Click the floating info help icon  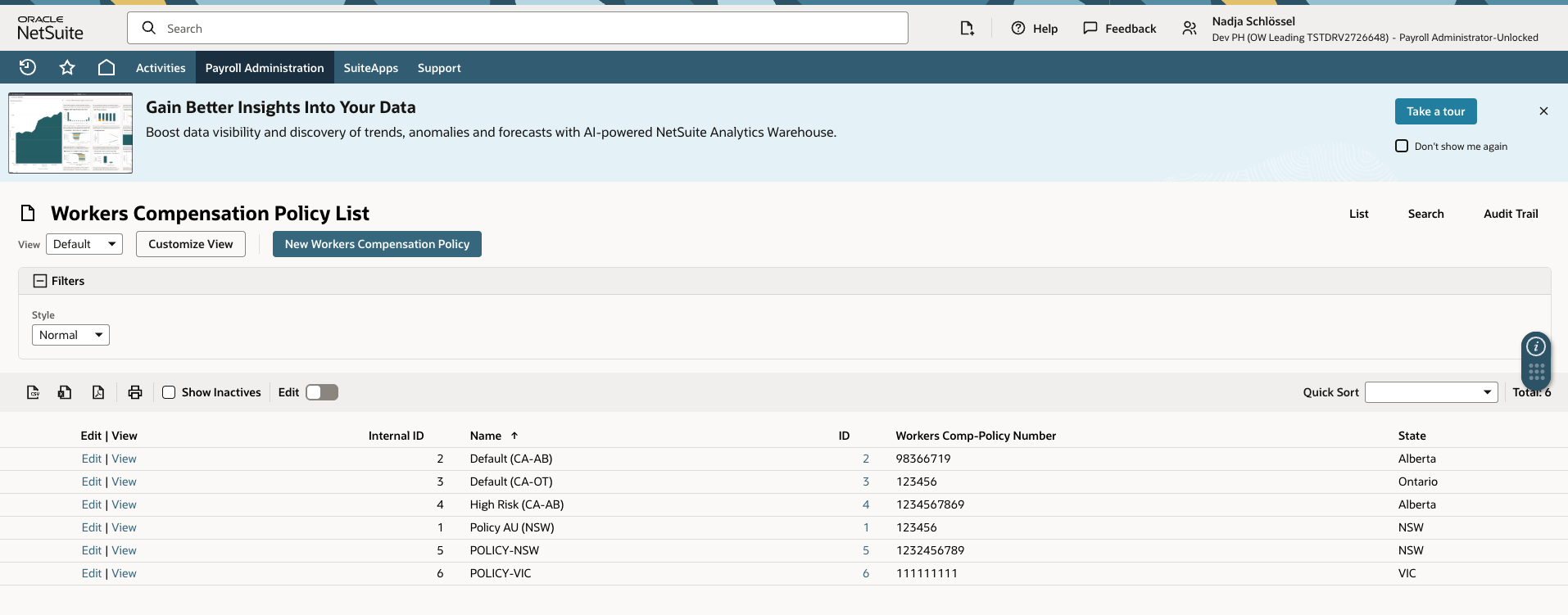(x=1536, y=346)
